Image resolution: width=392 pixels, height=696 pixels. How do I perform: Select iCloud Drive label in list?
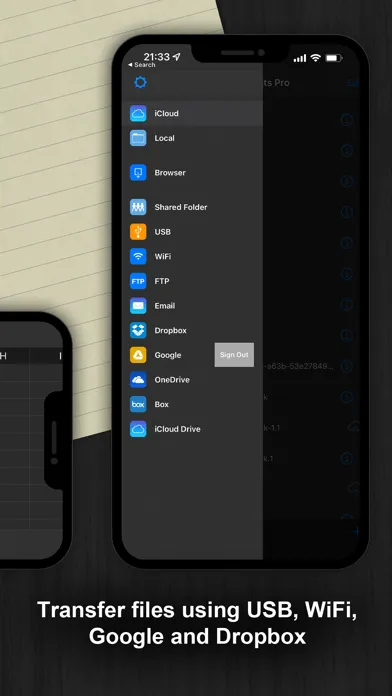pos(177,429)
